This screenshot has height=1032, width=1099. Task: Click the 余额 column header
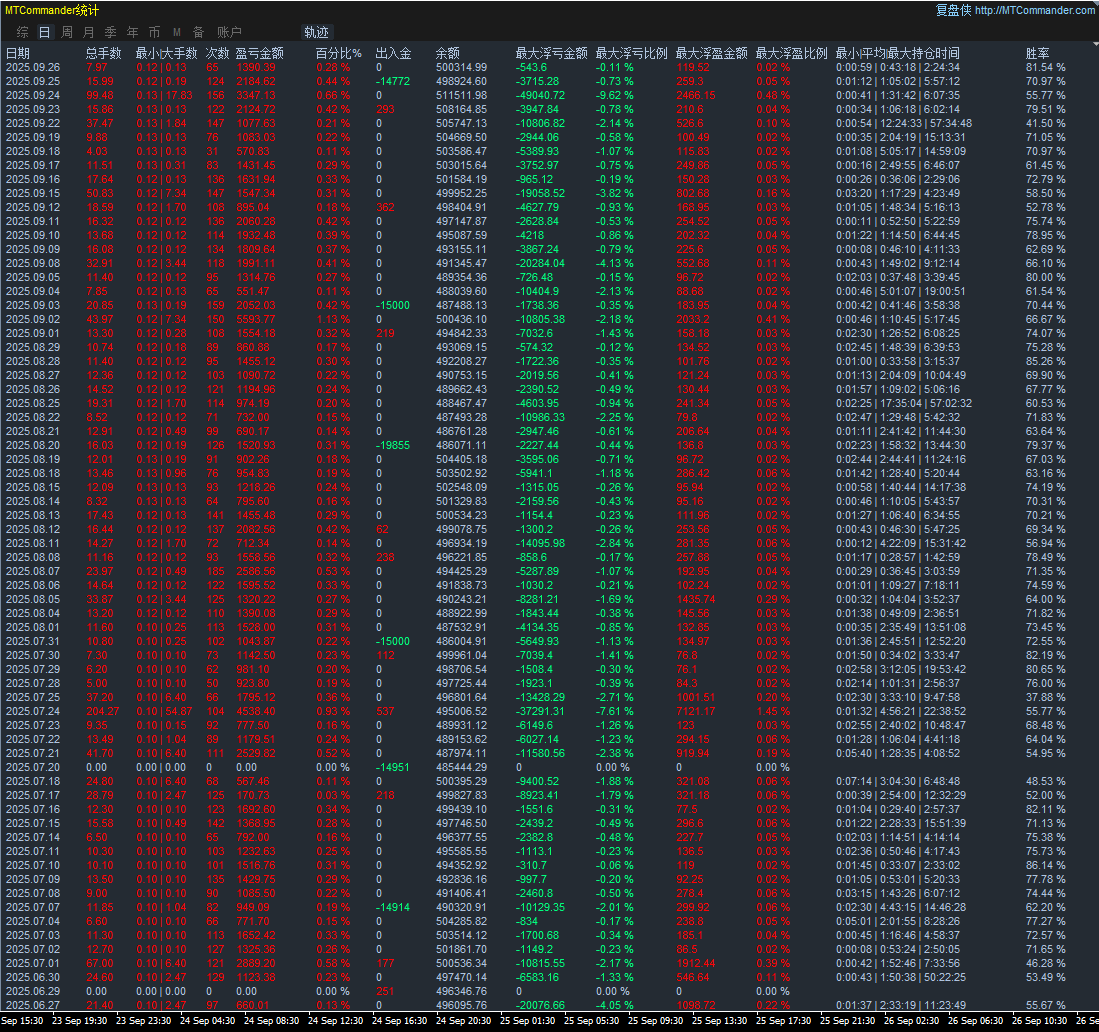(448, 53)
